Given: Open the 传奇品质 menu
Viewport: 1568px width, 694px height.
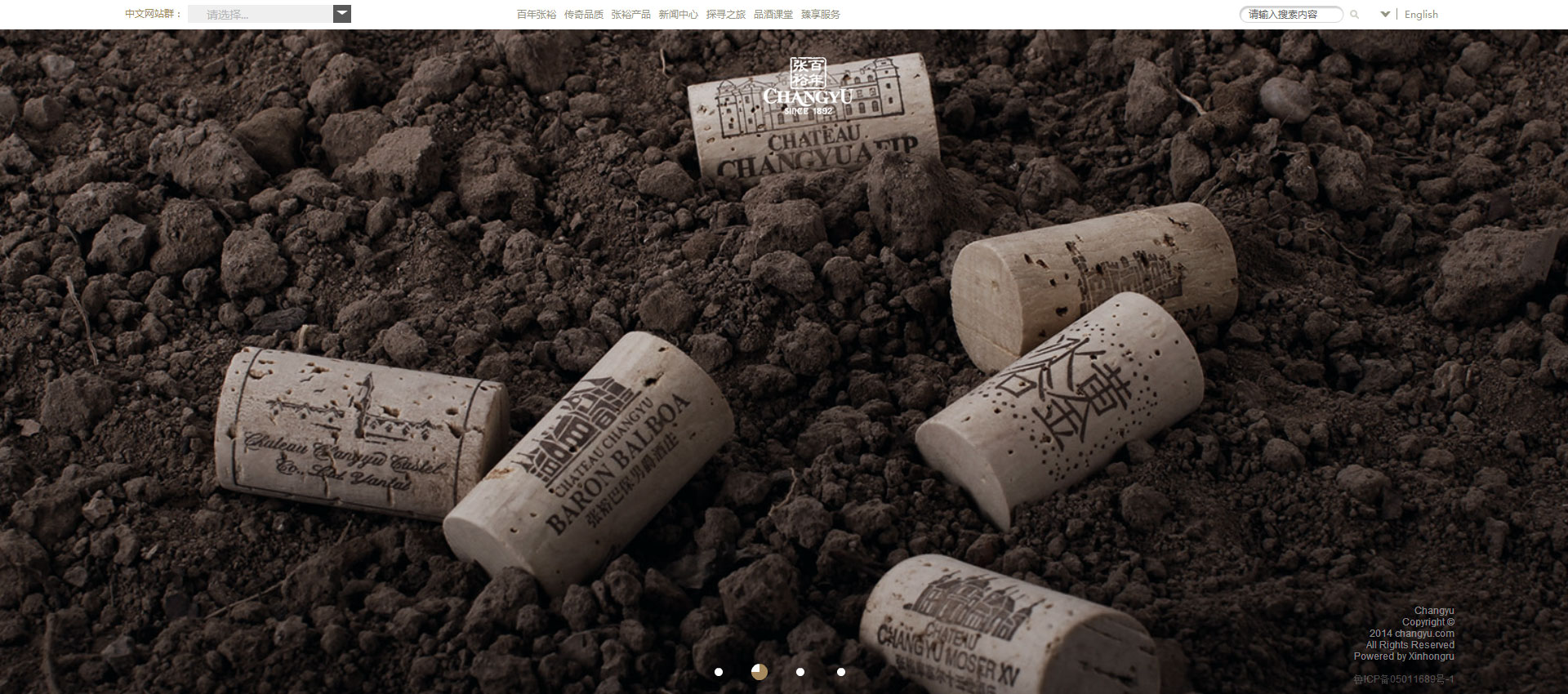Looking at the screenshot, I should point(584,15).
